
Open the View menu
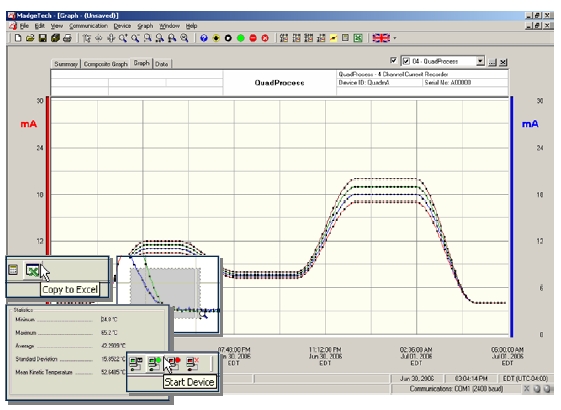tap(57, 26)
